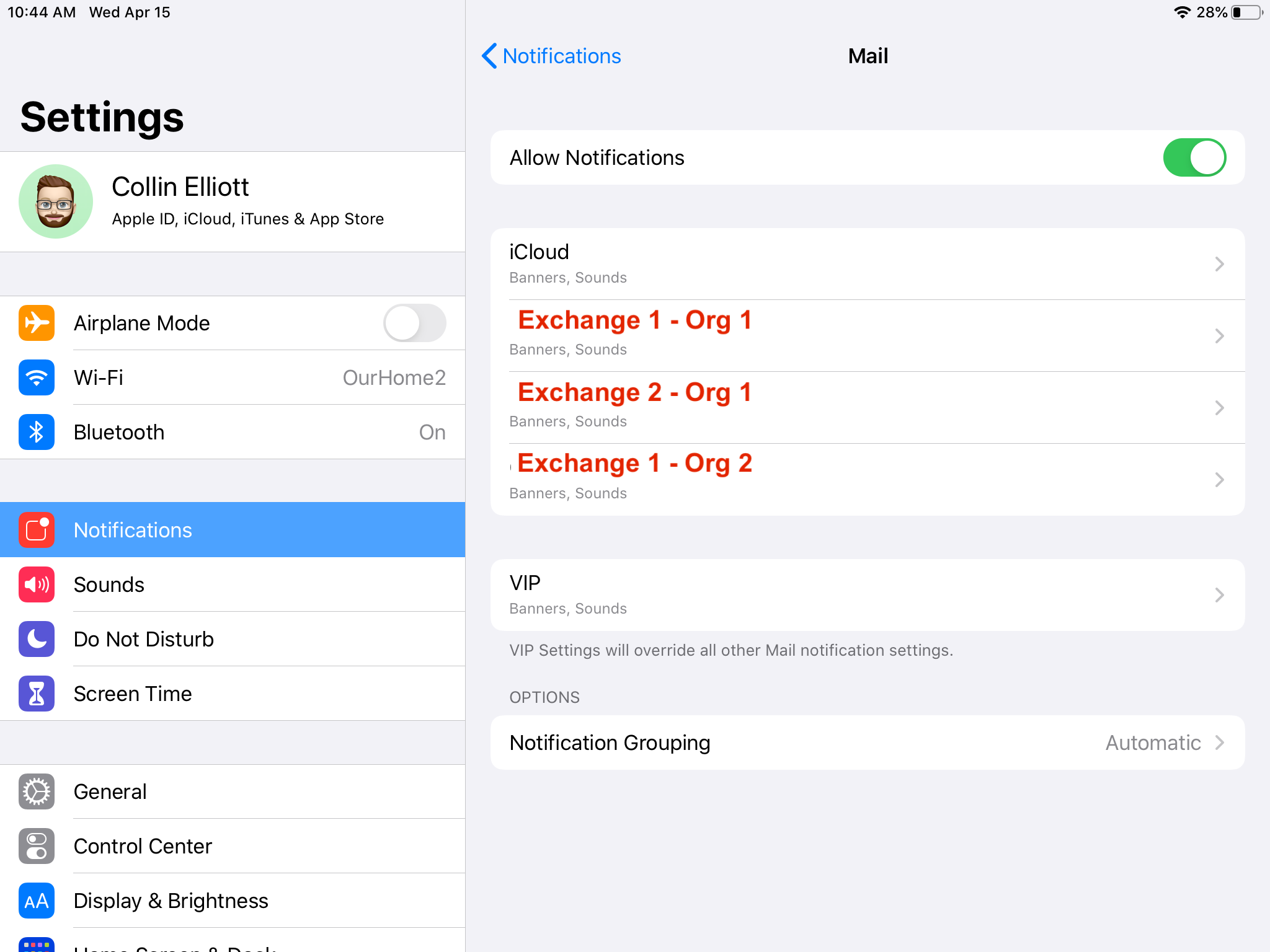
Task: Tap the General gear icon
Action: click(x=37, y=791)
